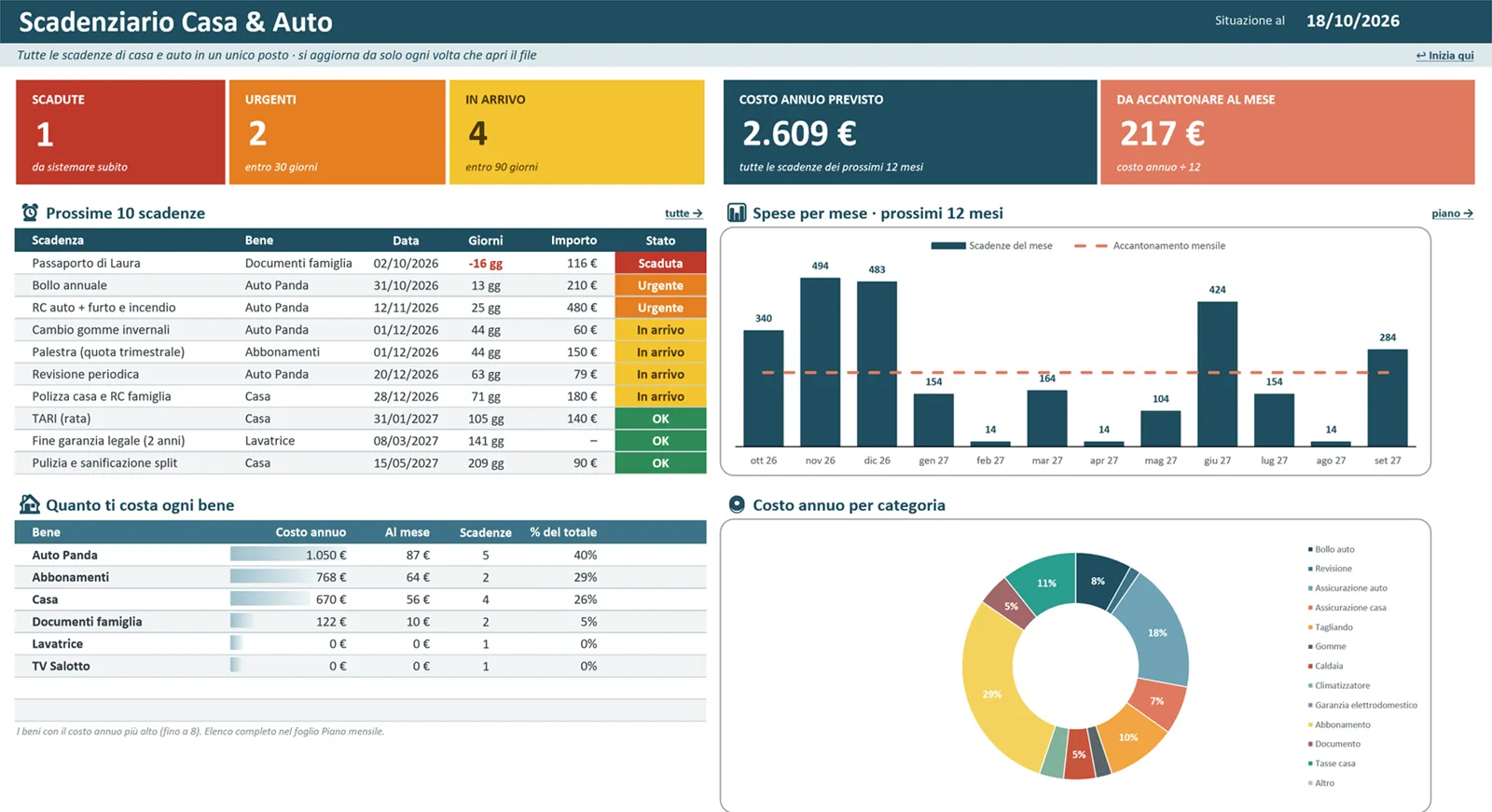Screen dimensions: 1492x812
Task: Click the 18% blue donut slice
Action: [x=1157, y=632]
